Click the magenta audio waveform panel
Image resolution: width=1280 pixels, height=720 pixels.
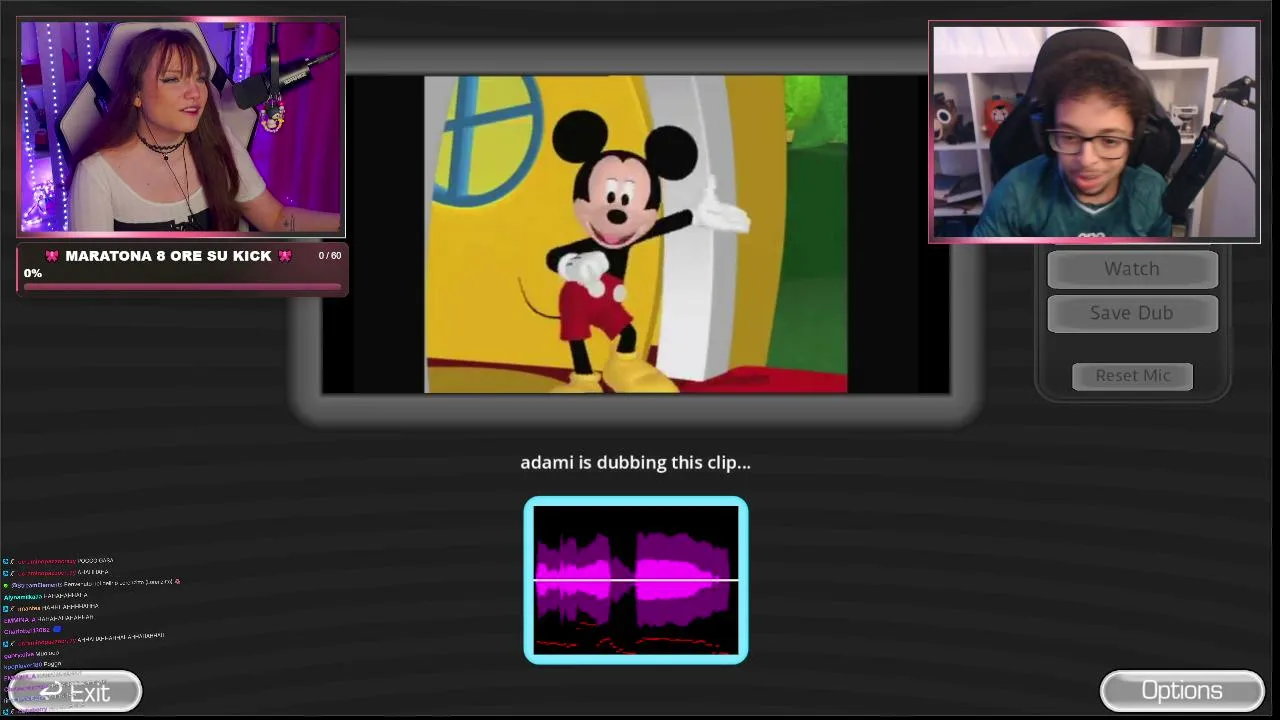pos(636,580)
